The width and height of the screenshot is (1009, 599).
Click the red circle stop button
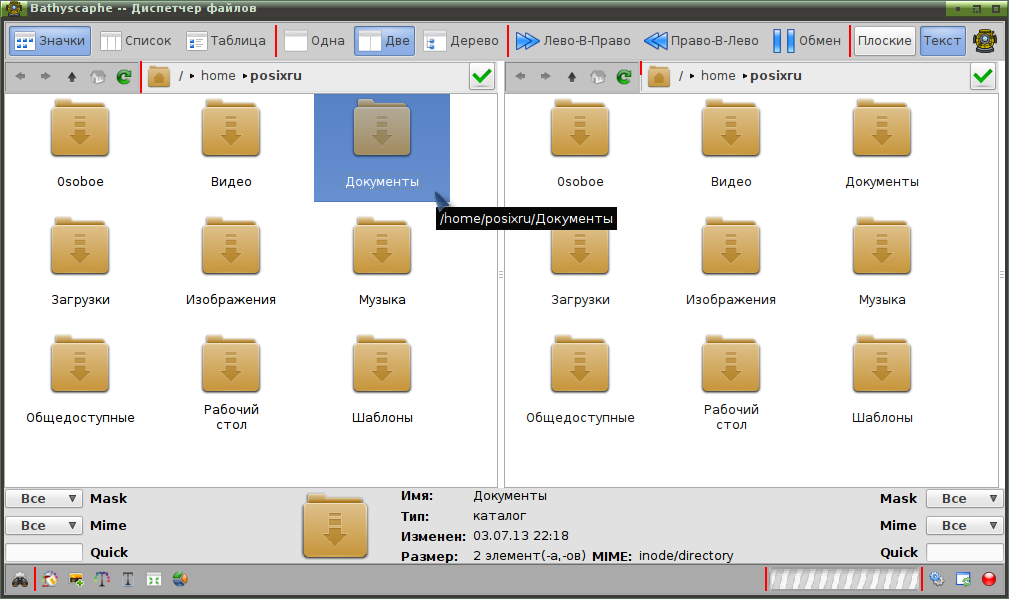click(989, 579)
